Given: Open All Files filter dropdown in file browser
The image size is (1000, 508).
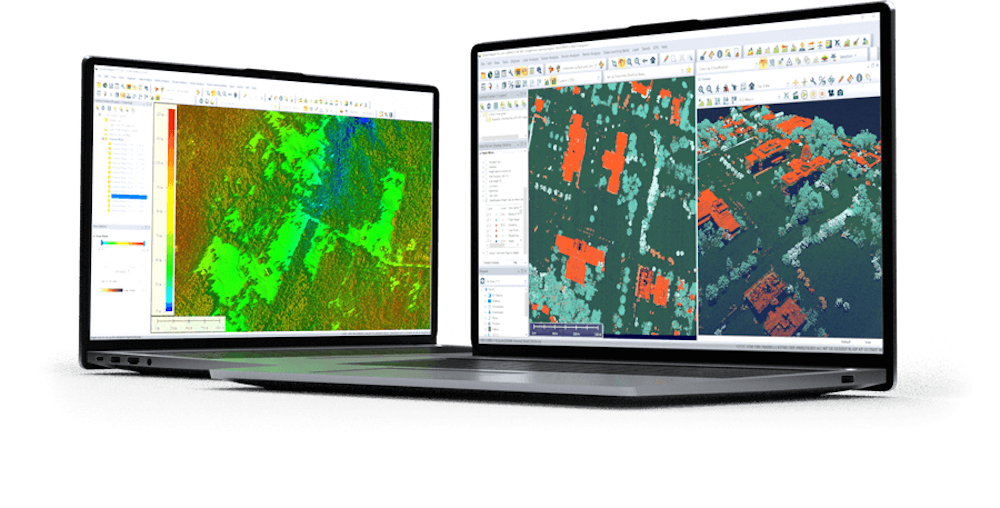Looking at the screenshot, I should pyautogui.click(x=504, y=281).
